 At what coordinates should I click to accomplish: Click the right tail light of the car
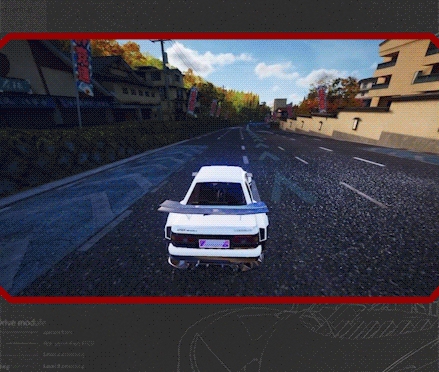pyautogui.click(x=244, y=240)
